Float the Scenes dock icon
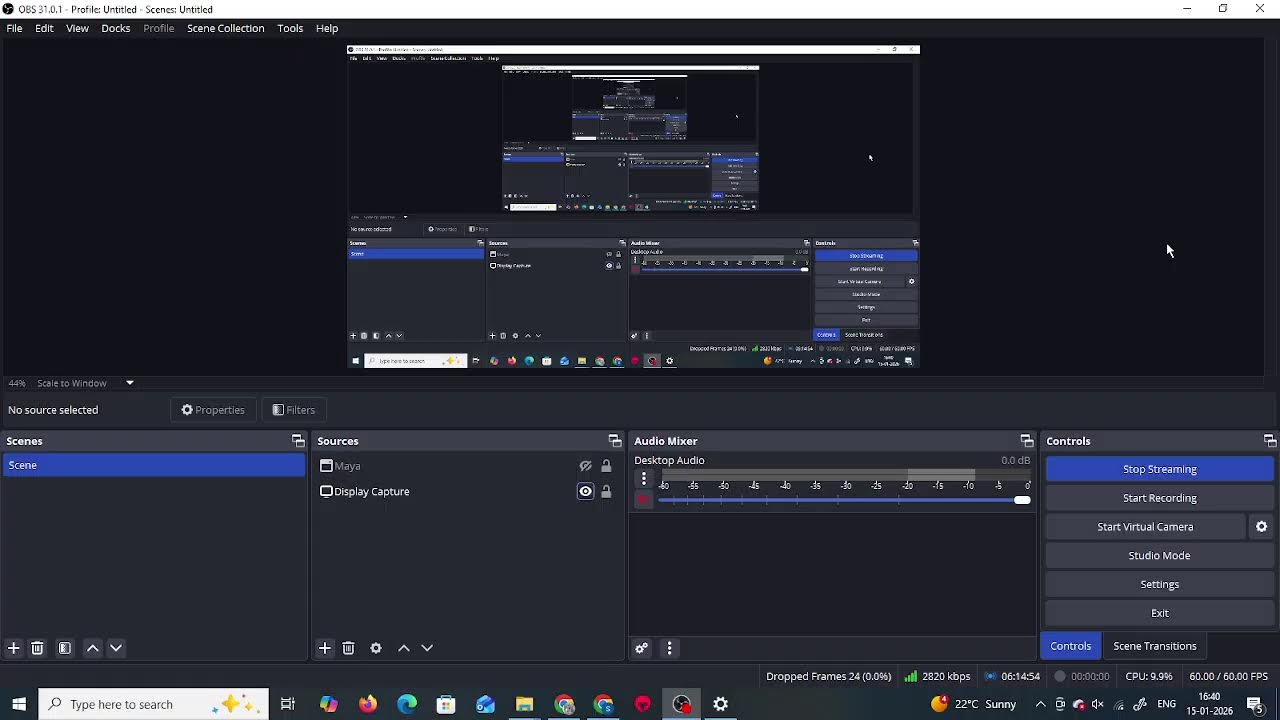 [x=298, y=441]
